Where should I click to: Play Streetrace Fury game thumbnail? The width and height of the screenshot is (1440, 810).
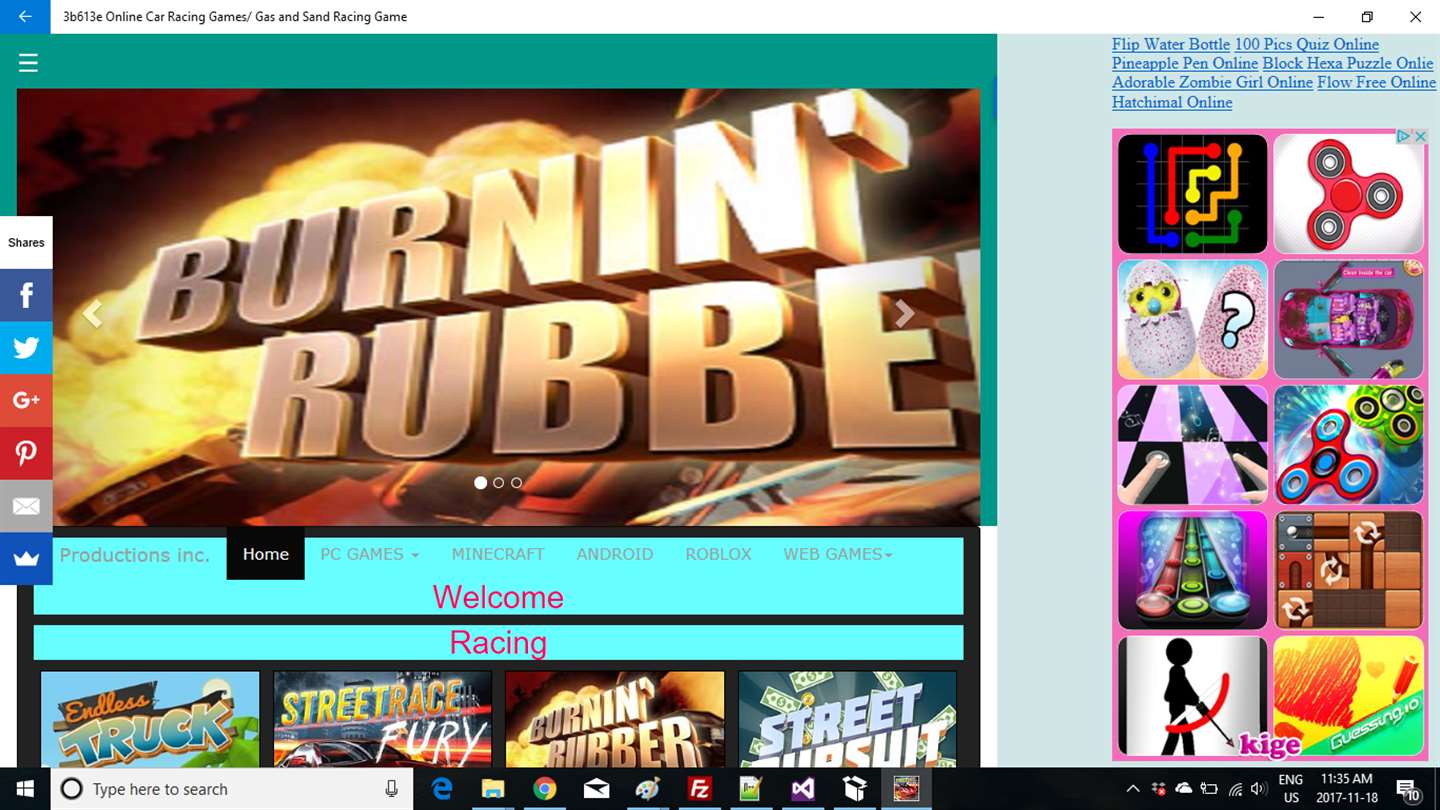pyautogui.click(x=383, y=719)
